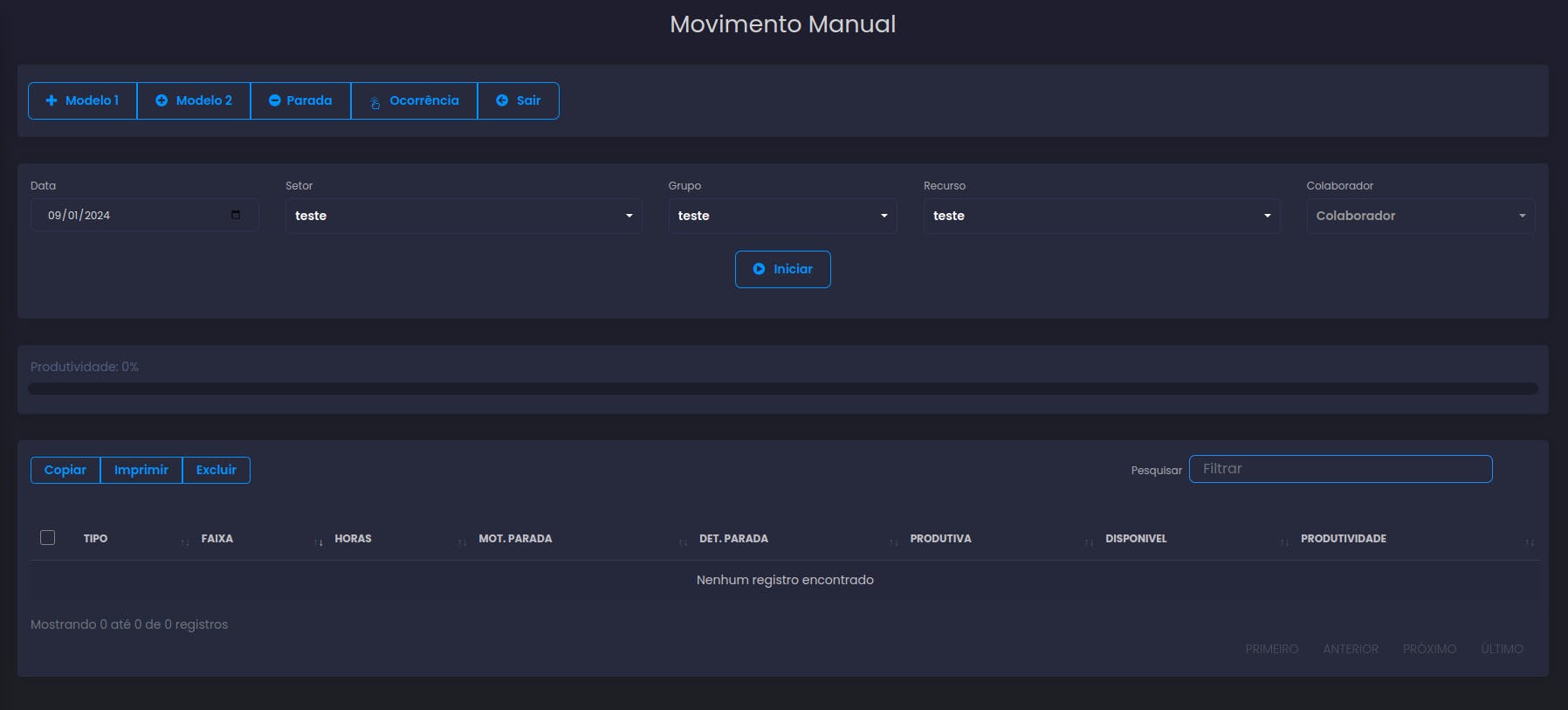The image size is (1568, 710).
Task: Click the Pesquisar label
Action: [x=1157, y=471]
